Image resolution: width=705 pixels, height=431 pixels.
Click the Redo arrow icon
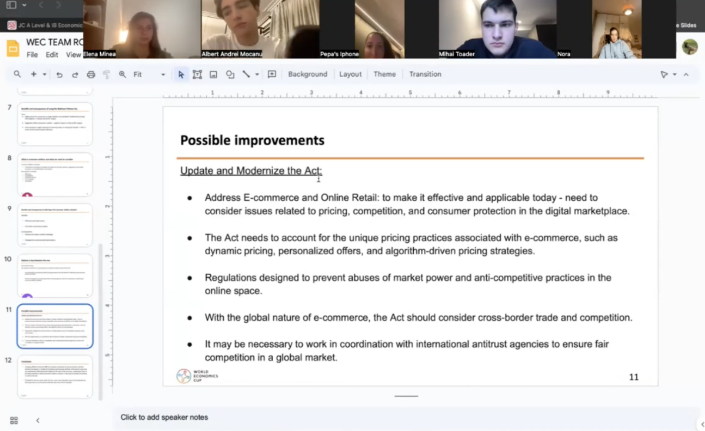tap(75, 74)
